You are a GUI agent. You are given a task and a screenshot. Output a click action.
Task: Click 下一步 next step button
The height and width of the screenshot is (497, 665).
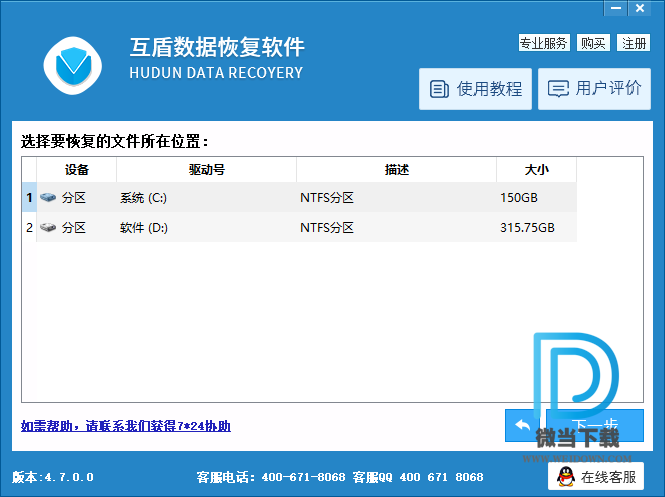(595, 425)
